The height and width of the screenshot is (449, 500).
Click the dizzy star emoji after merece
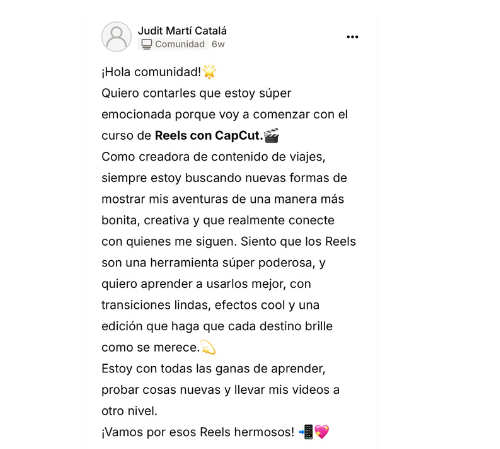[208, 347]
